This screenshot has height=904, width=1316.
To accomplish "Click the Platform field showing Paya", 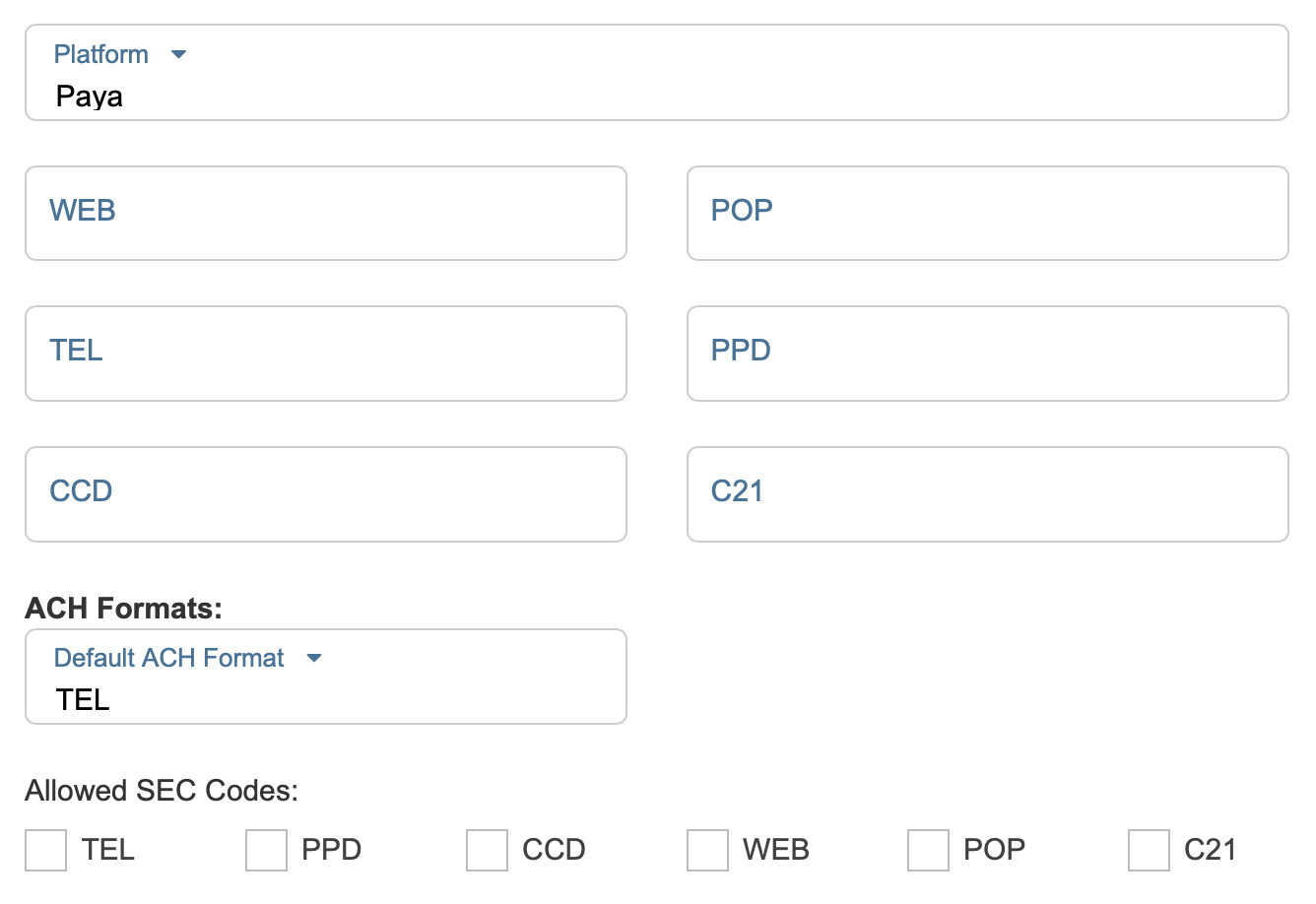I will click(x=656, y=96).
